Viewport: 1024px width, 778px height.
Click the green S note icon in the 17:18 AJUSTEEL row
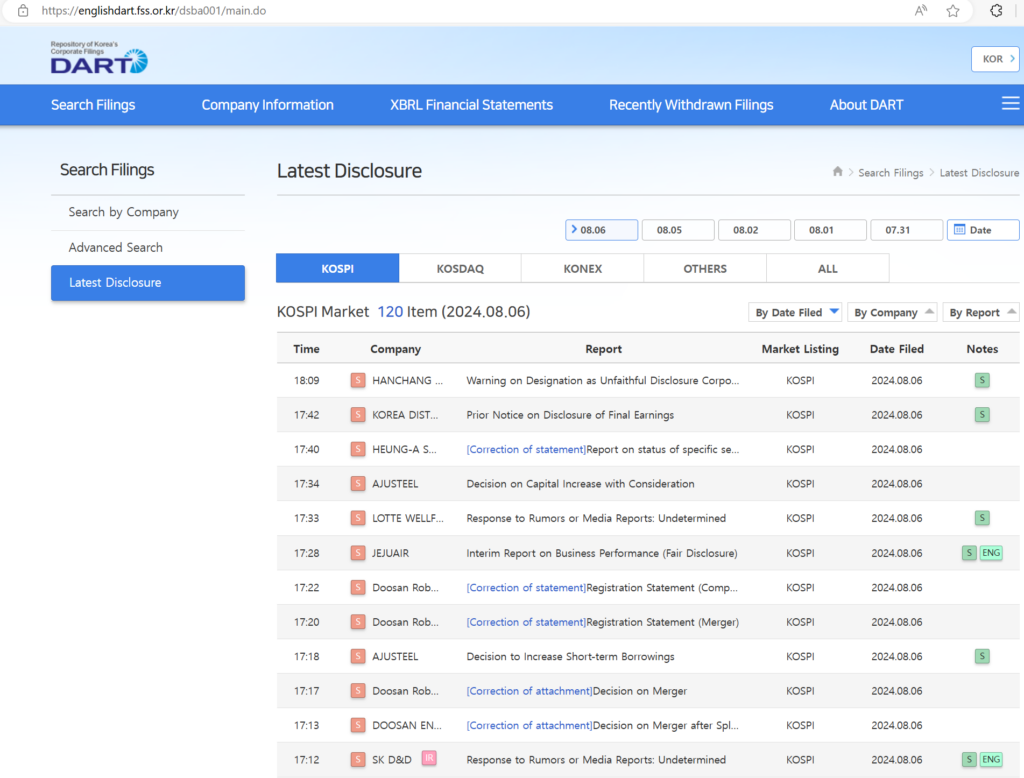click(982, 656)
